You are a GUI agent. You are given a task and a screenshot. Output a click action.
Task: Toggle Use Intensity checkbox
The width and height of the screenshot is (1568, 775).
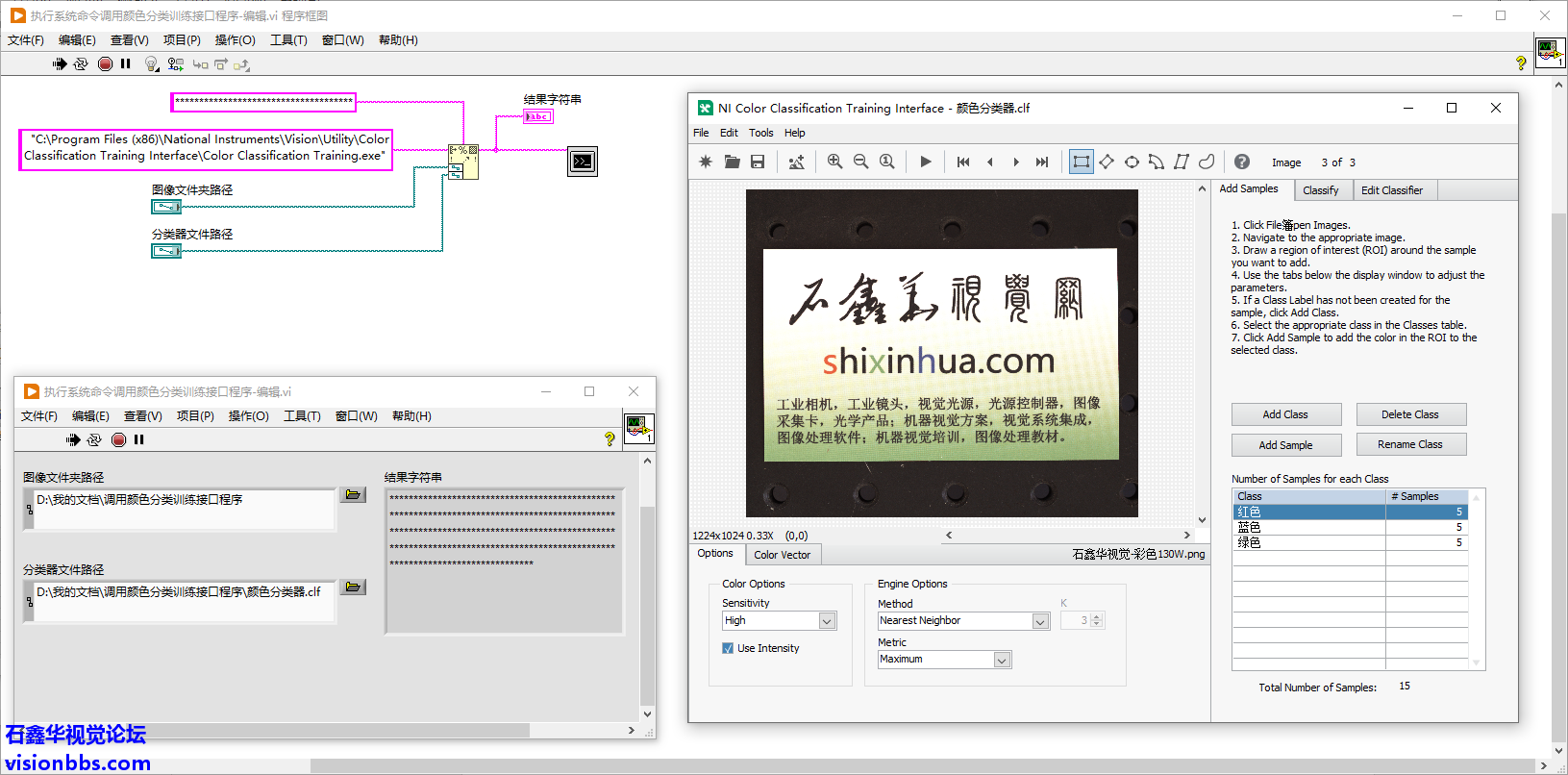click(728, 648)
